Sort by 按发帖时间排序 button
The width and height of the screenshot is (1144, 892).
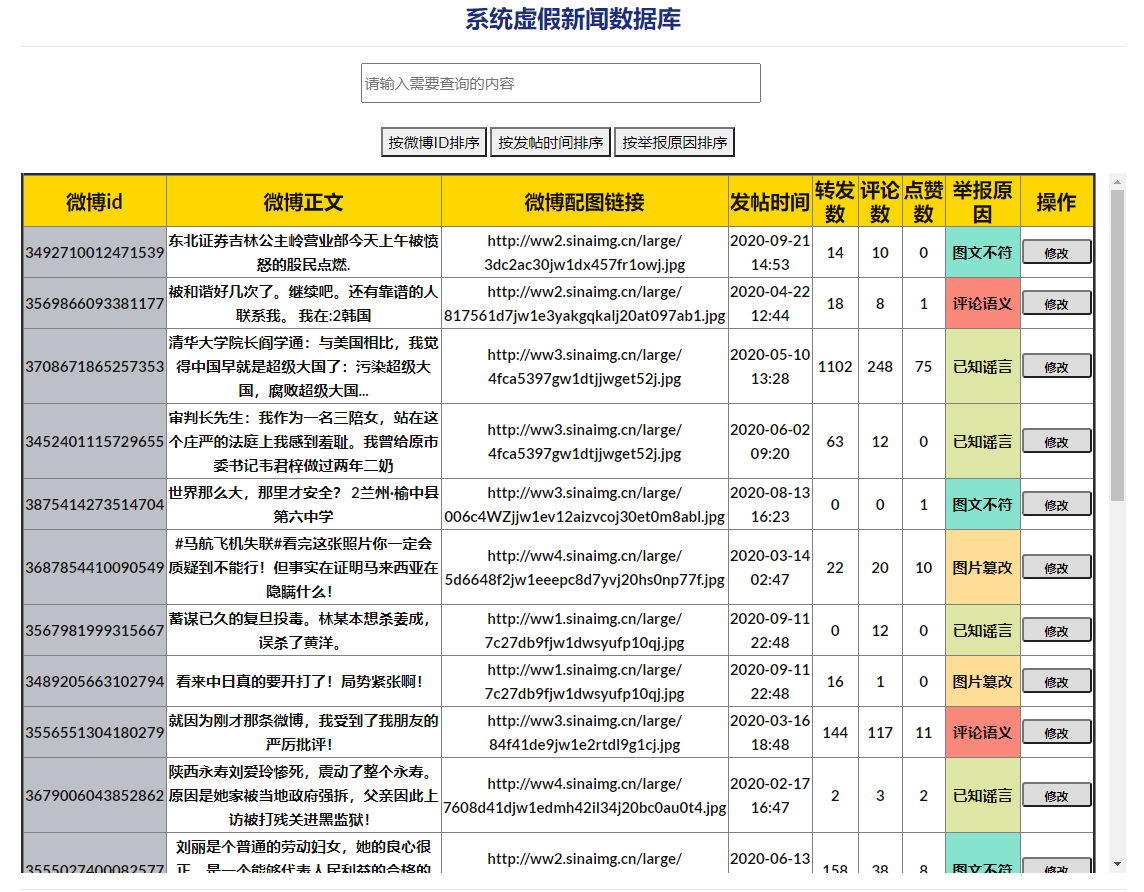click(x=551, y=142)
